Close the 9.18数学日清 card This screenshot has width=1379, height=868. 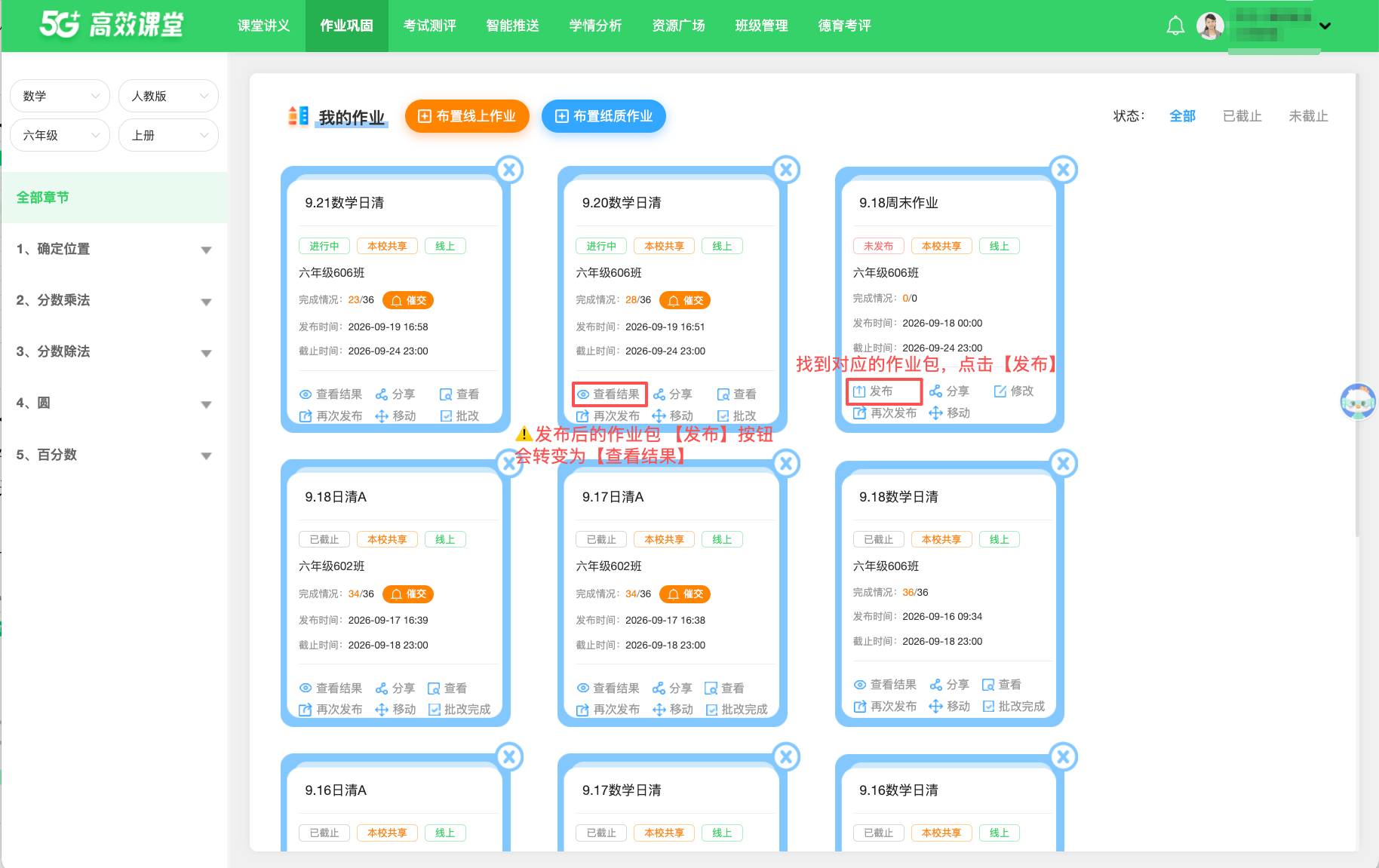pyautogui.click(x=1063, y=463)
